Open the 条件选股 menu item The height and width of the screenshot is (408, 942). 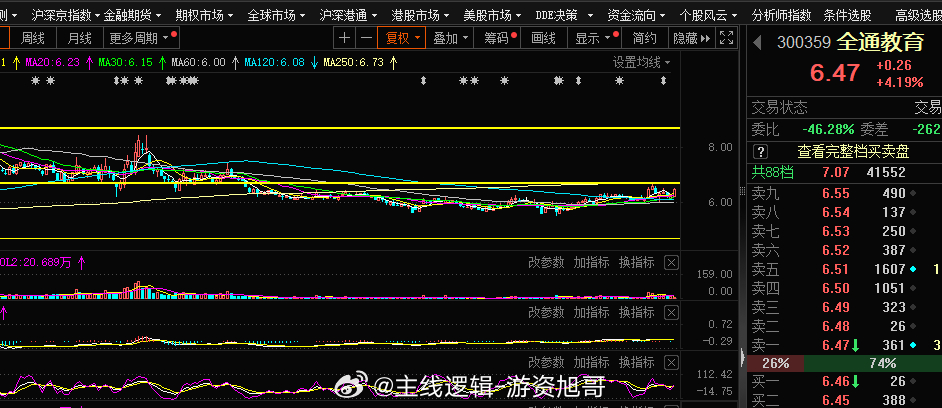click(847, 14)
